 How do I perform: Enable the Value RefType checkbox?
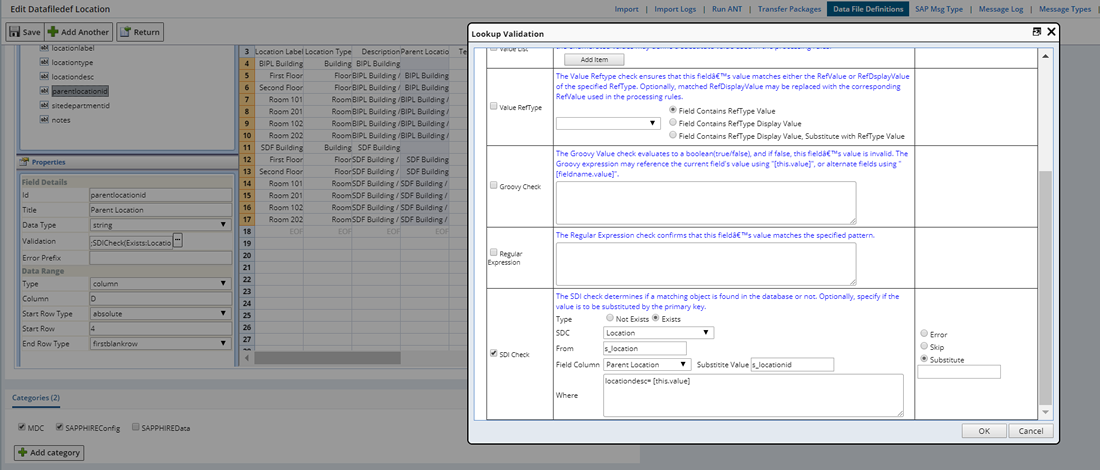pyautogui.click(x=493, y=106)
